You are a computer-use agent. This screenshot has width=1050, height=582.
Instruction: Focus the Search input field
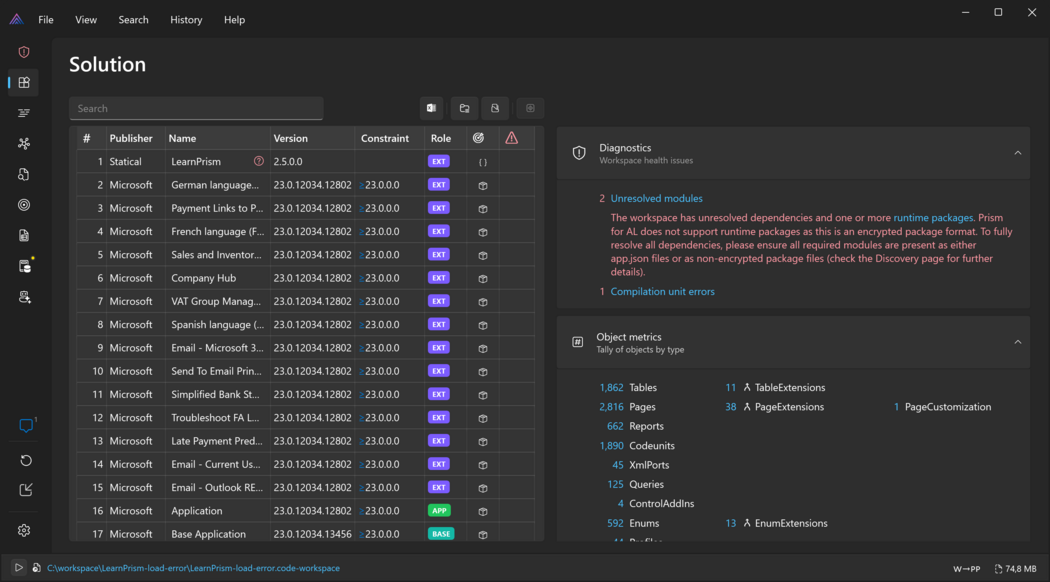pyautogui.click(x=196, y=108)
